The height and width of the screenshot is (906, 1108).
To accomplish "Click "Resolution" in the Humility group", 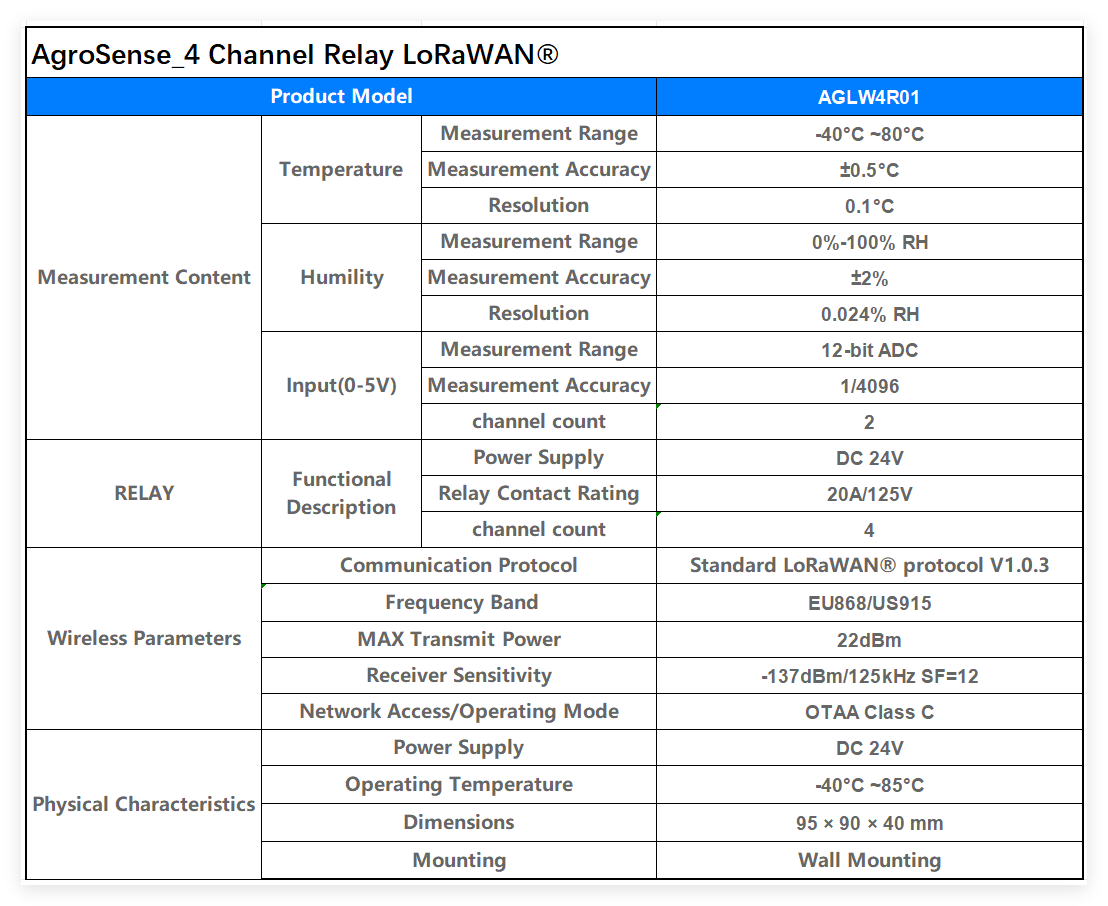I will [x=539, y=314].
